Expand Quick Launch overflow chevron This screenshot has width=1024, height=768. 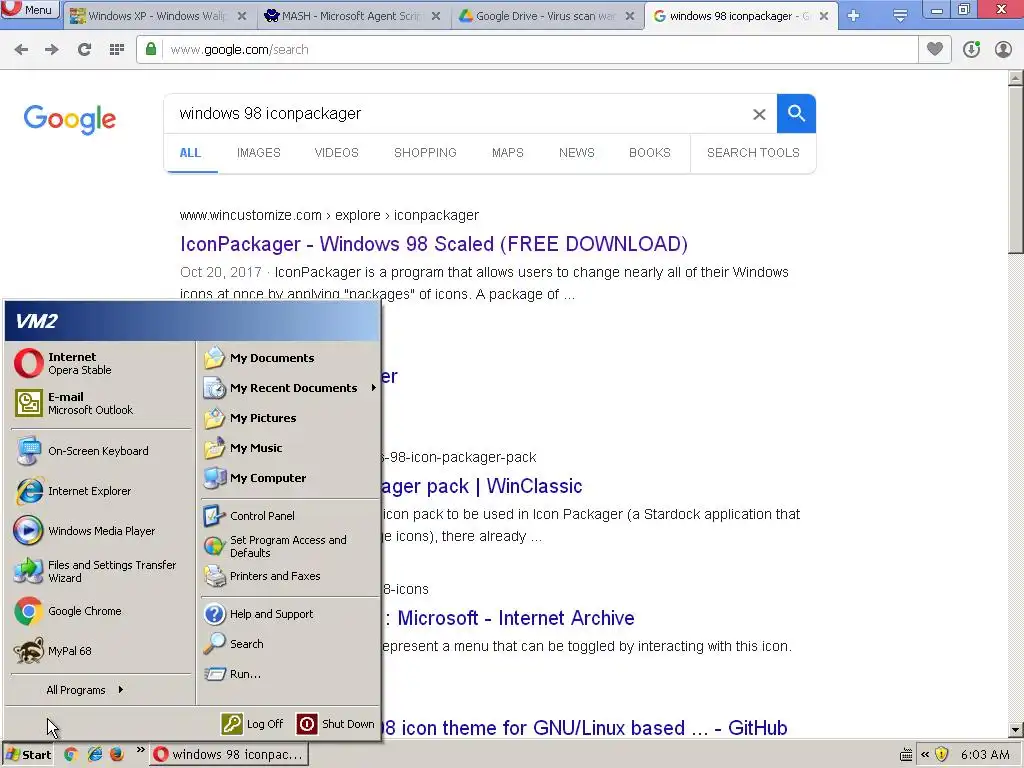[140, 750]
